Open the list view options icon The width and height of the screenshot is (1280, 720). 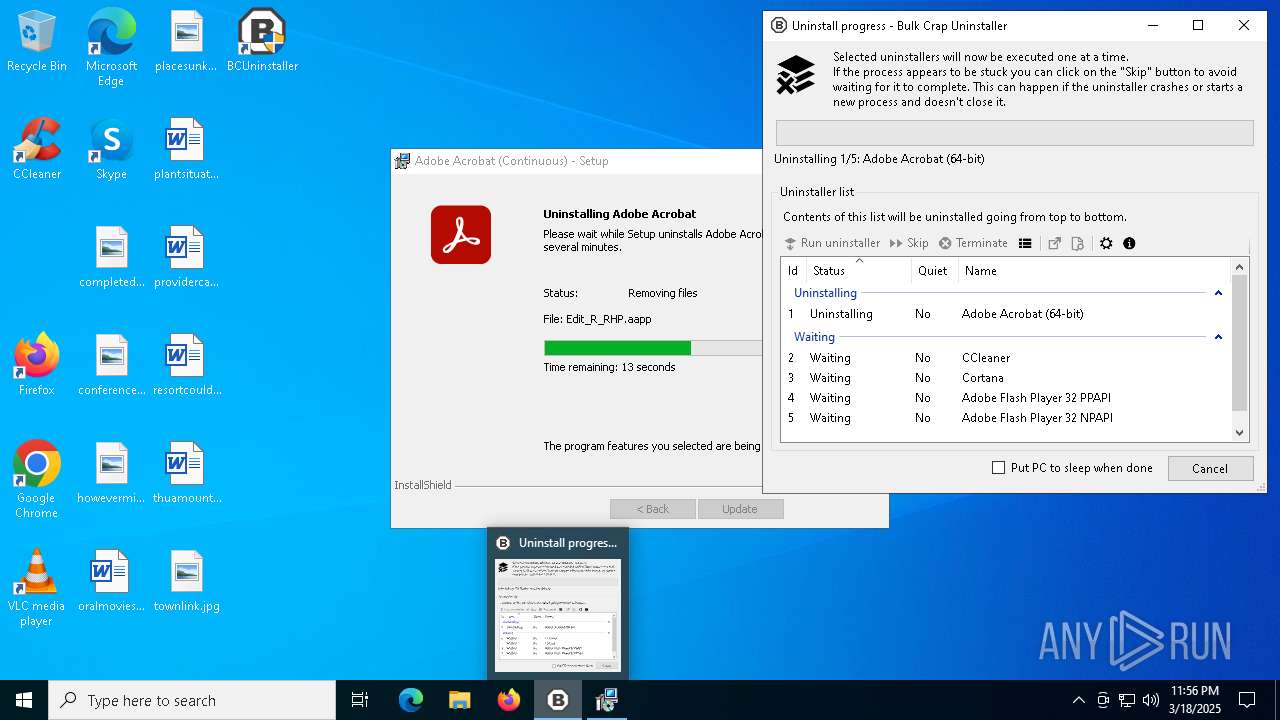pos(1025,243)
